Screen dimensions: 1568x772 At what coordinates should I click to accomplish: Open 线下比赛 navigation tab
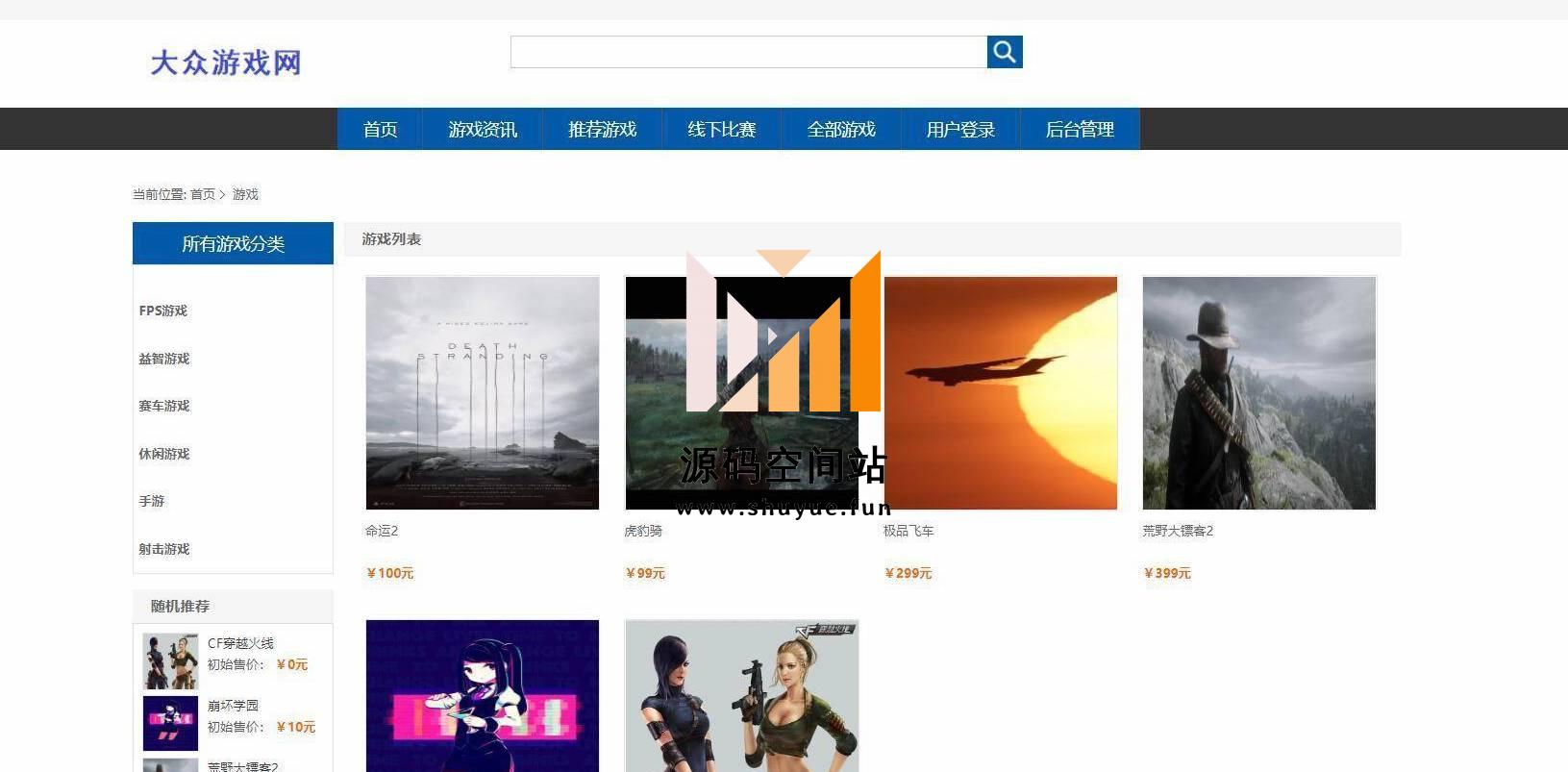coord(721,129)
